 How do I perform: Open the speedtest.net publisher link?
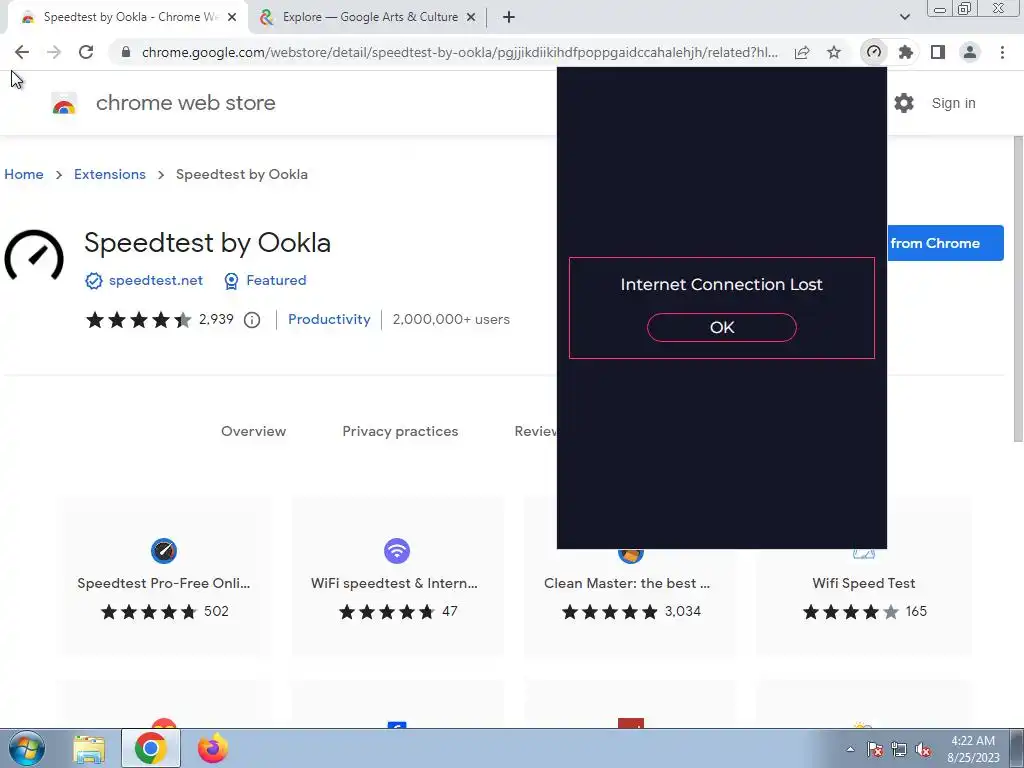(155, 281)
